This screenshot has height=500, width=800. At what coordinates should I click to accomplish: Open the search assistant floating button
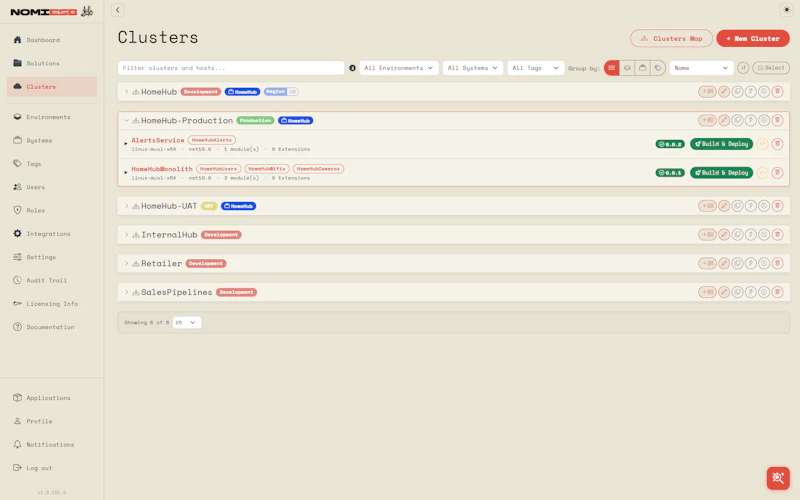[778, 478]
